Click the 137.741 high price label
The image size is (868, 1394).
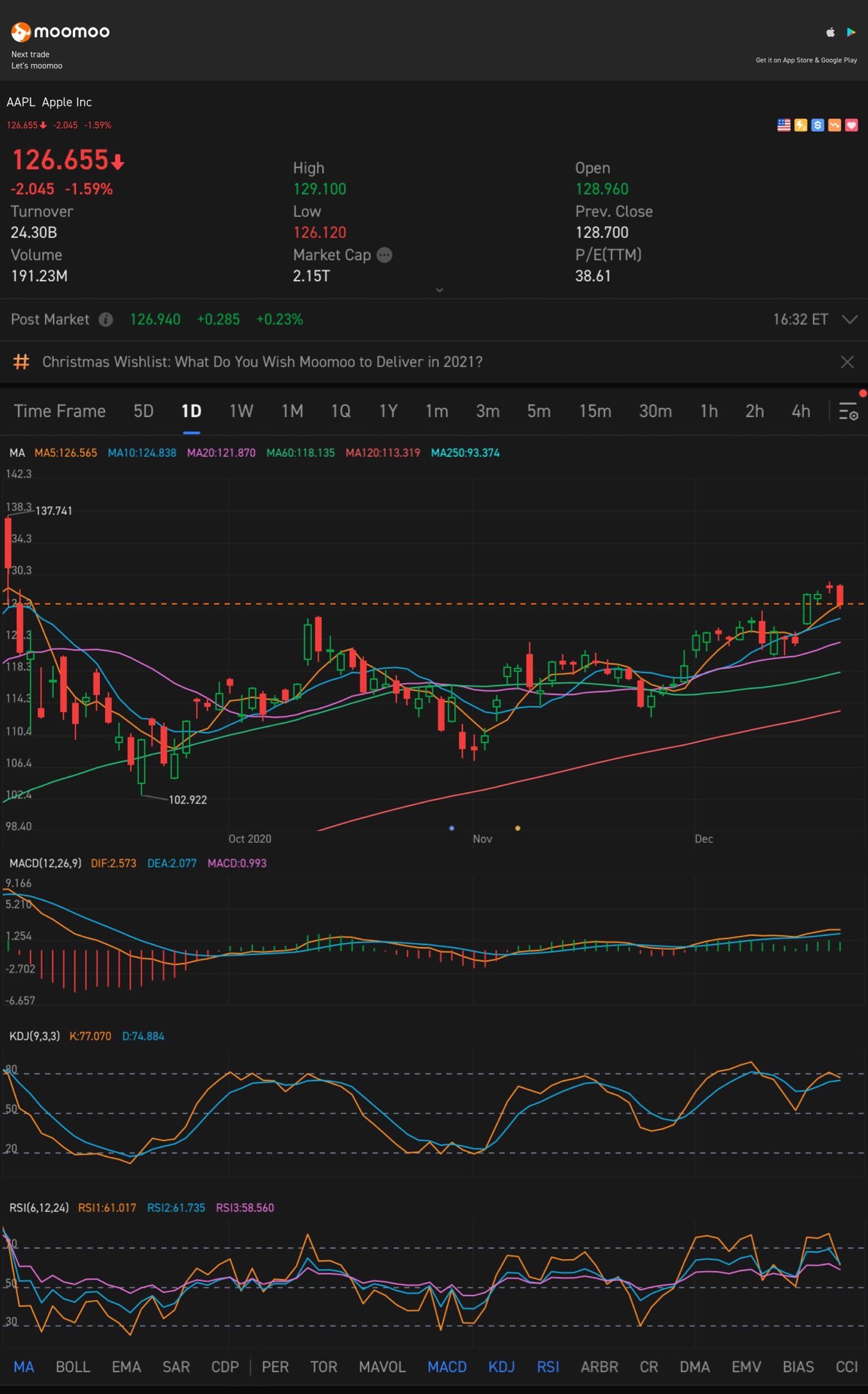point(54,511)
